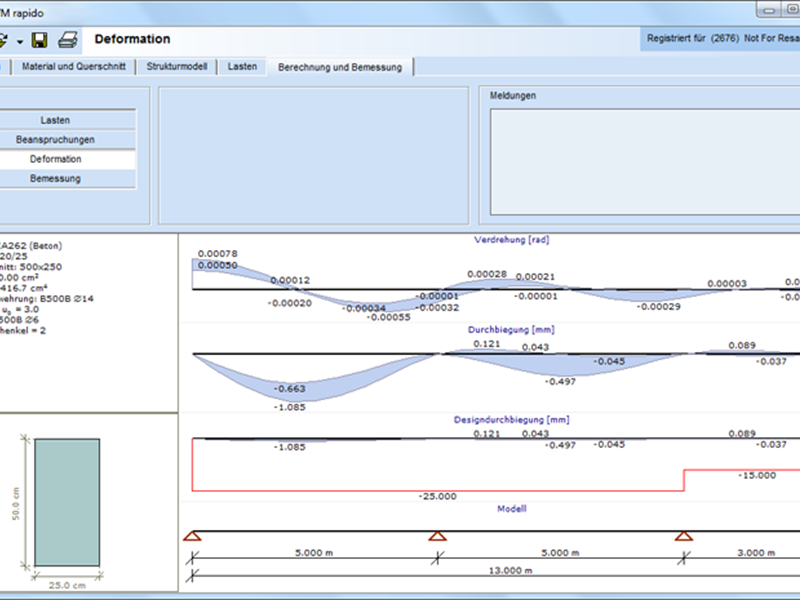The width and height of the screenshot is (800, 600).
Task: Click the 13.000 m total length dimension
Action: pos(511,571)
